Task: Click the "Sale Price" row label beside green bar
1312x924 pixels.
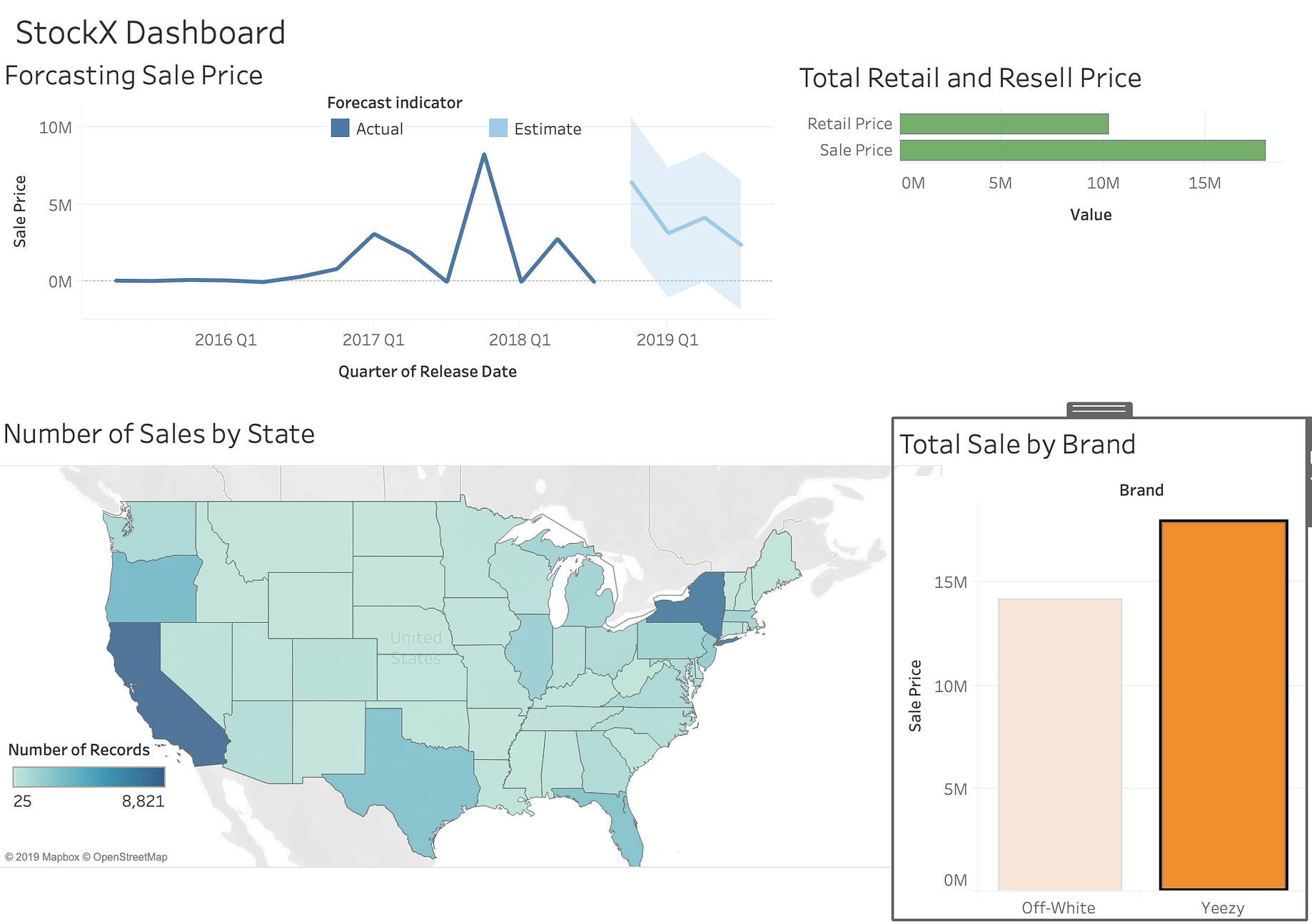Action: point(856,151)
